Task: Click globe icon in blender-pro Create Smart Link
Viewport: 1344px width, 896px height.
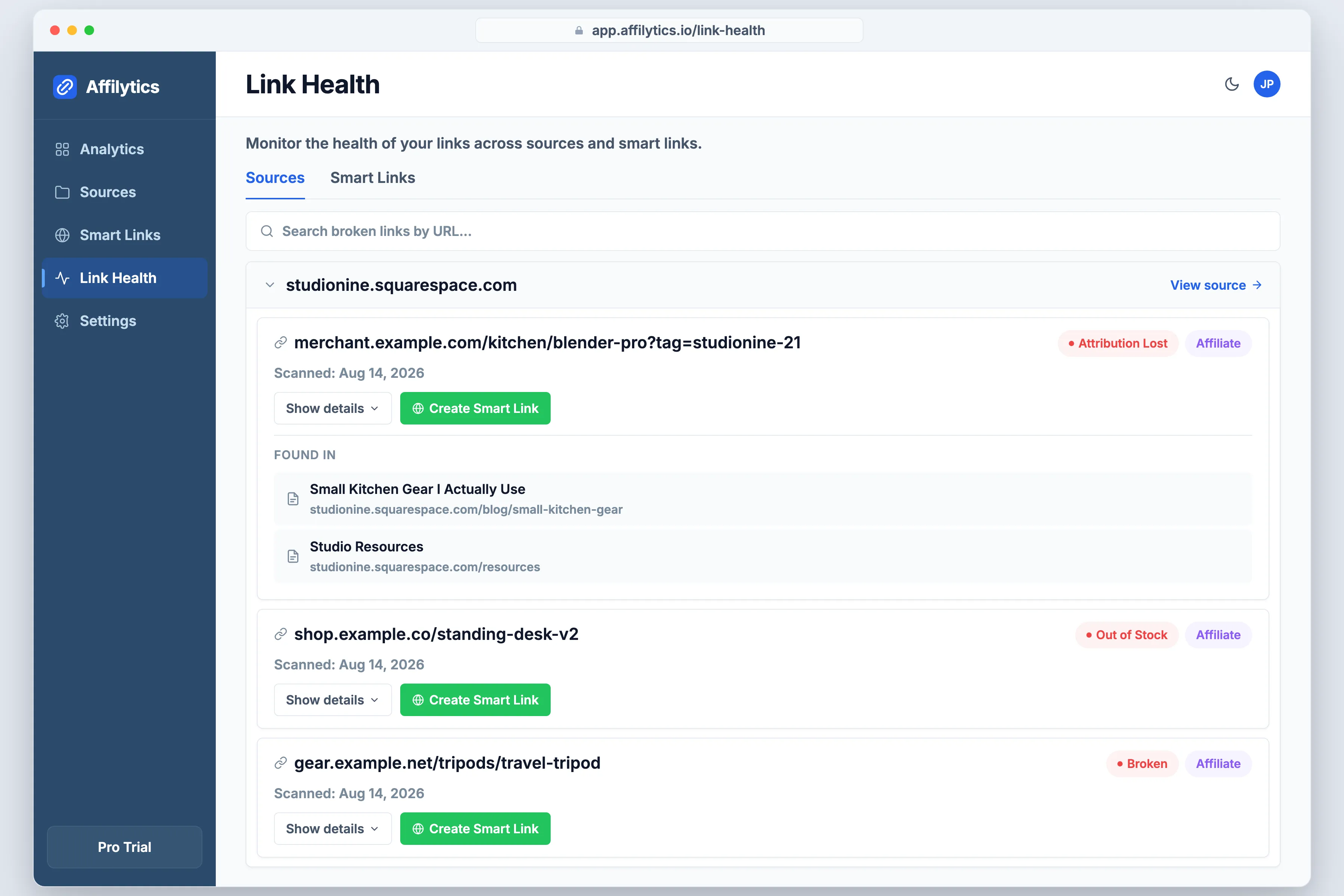Action: point(418,408)
